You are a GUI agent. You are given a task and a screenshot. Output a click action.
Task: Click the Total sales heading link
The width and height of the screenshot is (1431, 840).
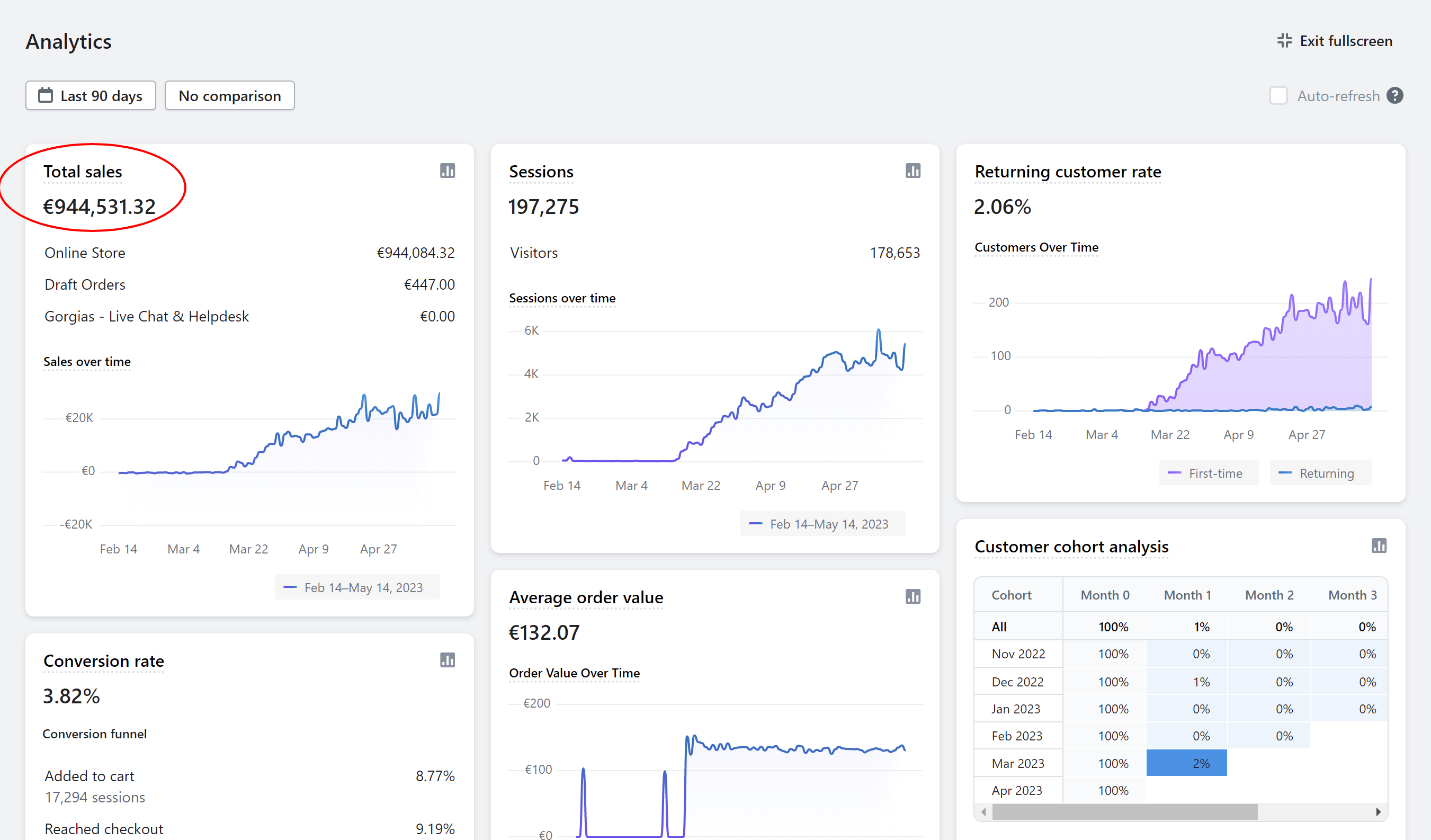83,172
